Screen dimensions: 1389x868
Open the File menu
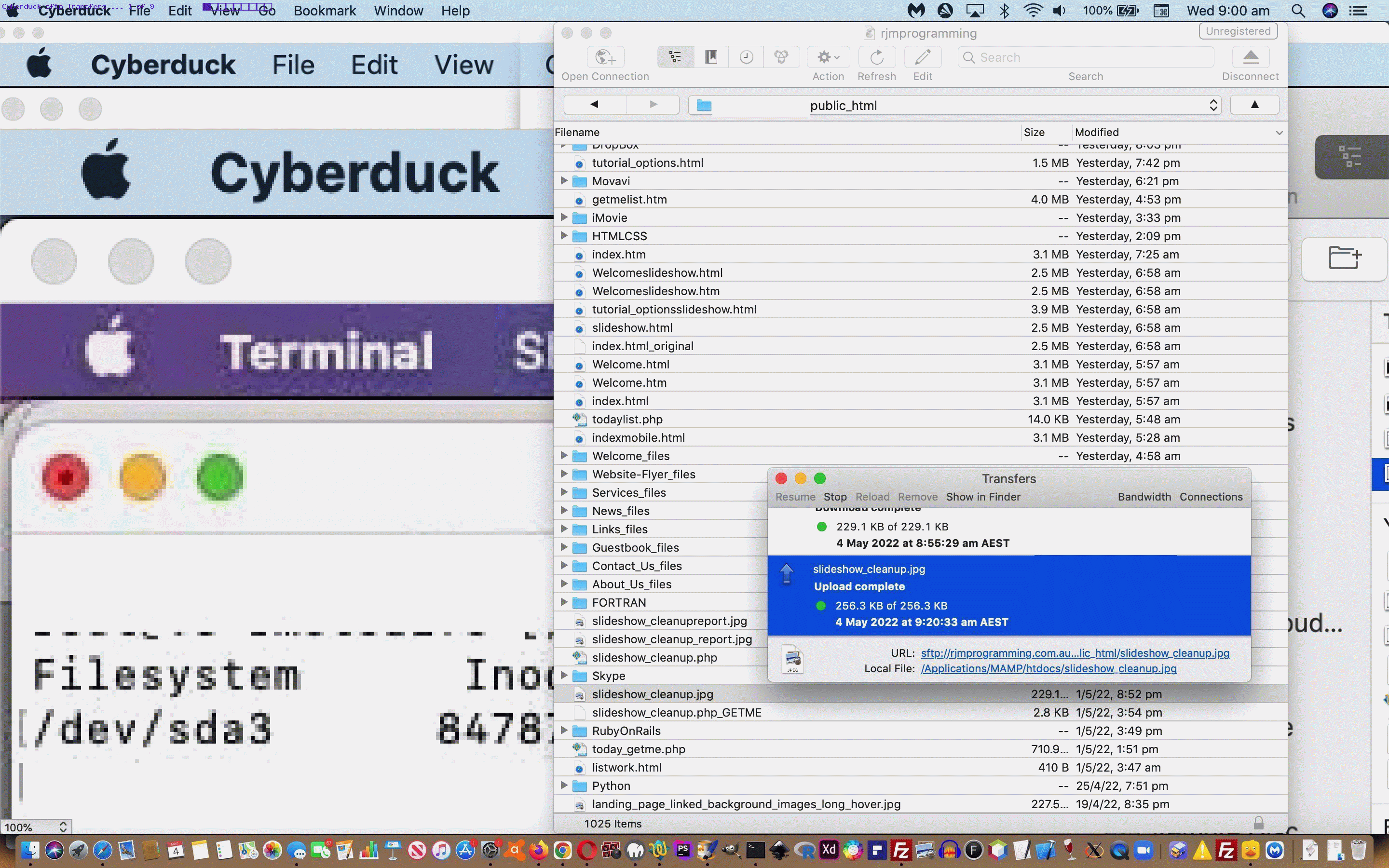(139, 10)
